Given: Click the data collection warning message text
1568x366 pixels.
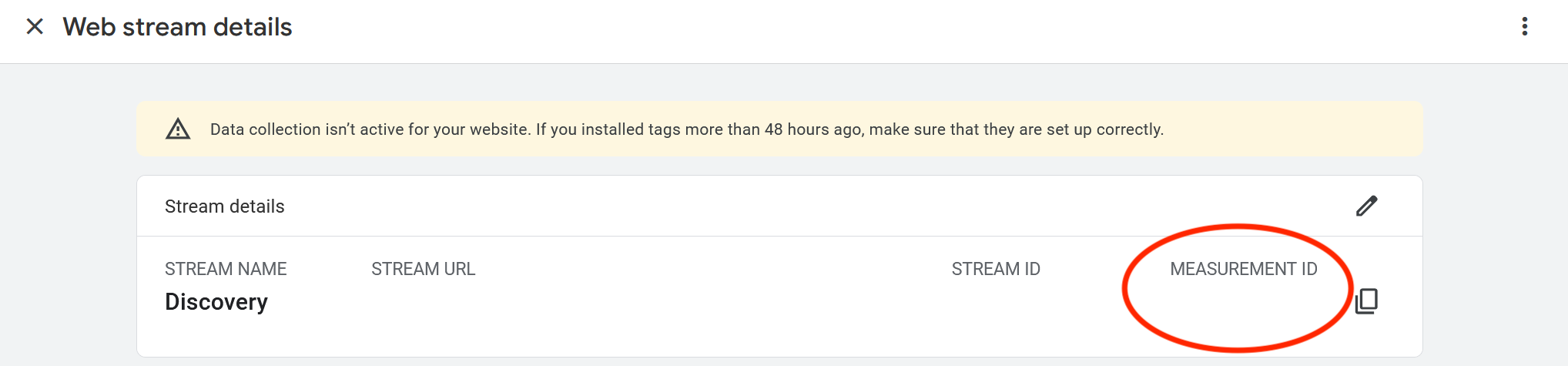Looking at the screenshot, I should 686,129.
